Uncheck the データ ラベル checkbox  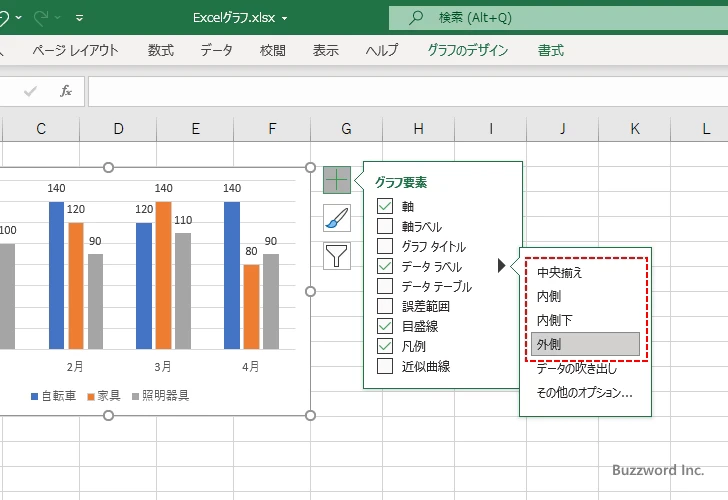point(385,266)
